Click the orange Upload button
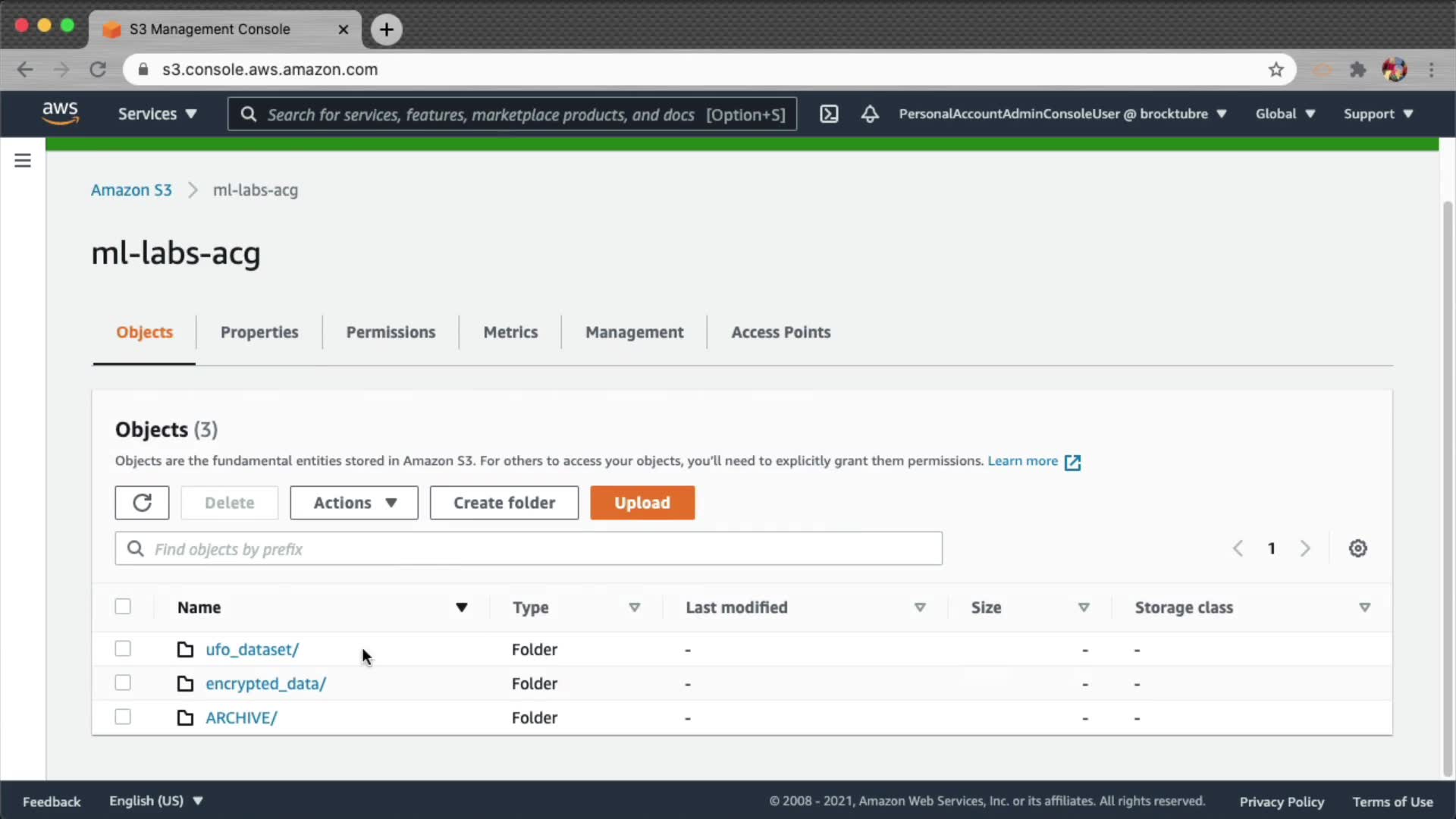This screenshot has height=819, width=1456. [x=642, y=503]
